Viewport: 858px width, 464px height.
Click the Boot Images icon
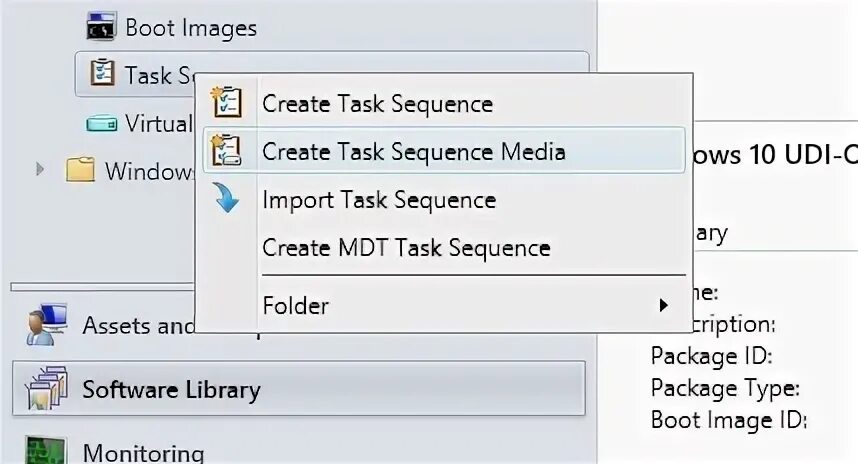(x=102, y=28)
